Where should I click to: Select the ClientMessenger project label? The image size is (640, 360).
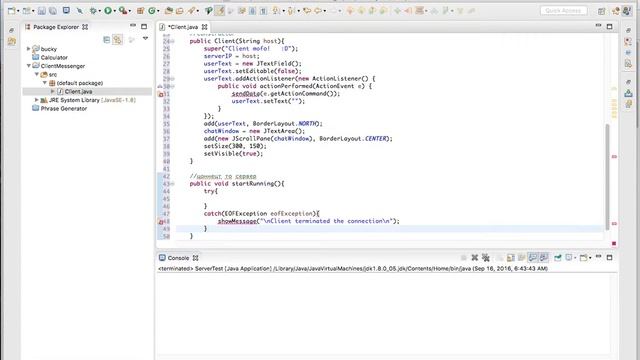[x=63, y=66]
